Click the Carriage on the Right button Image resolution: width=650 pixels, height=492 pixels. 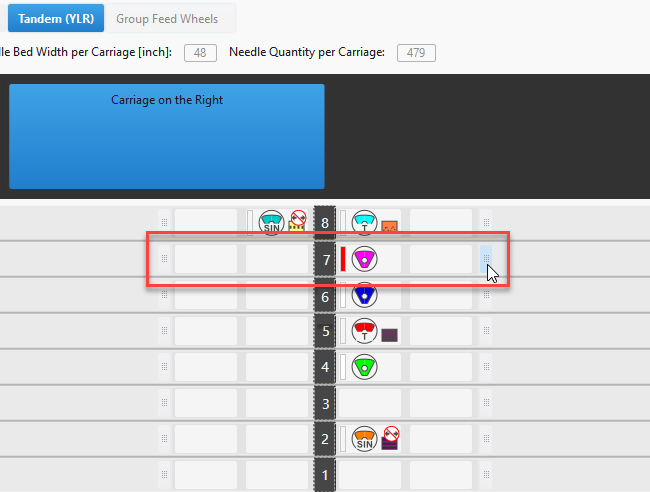(167, 136)
